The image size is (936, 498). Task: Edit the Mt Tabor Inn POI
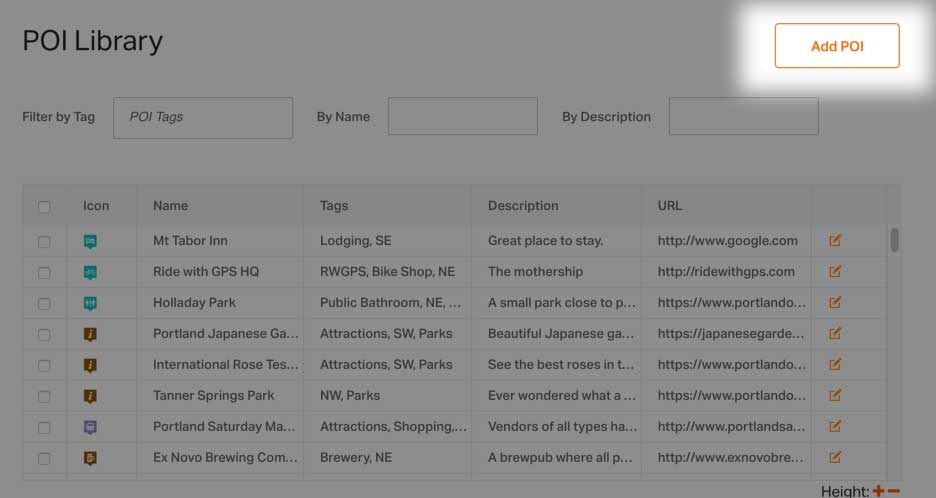pos(835,240)
